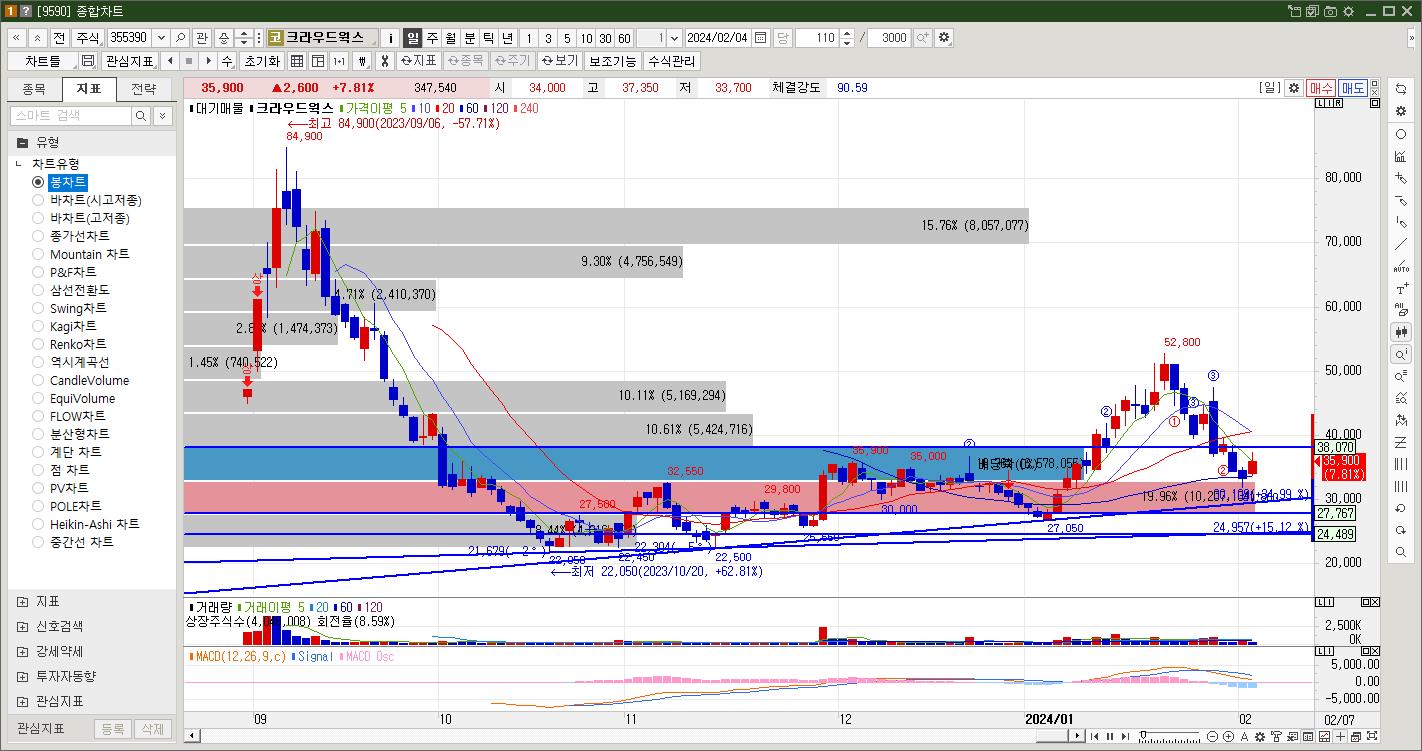The height and width of the screenshot is (751, 1422).
Task: Click the zoom in plus icon at chart bottom
Action: [x=1228, y=737]
